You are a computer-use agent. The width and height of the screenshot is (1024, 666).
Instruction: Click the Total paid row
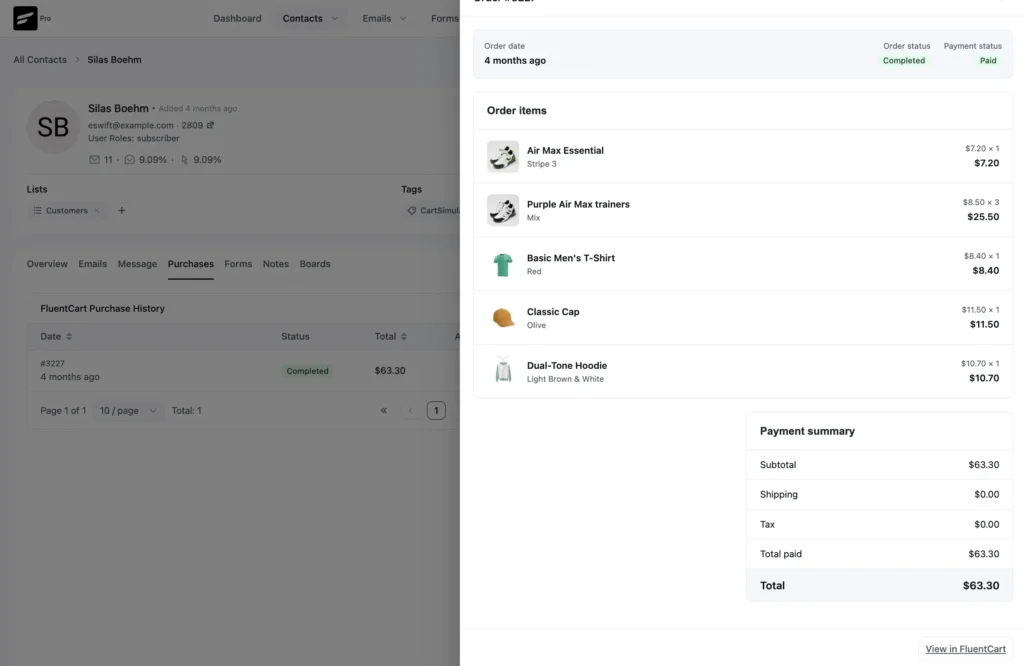[x=879, y=554]
